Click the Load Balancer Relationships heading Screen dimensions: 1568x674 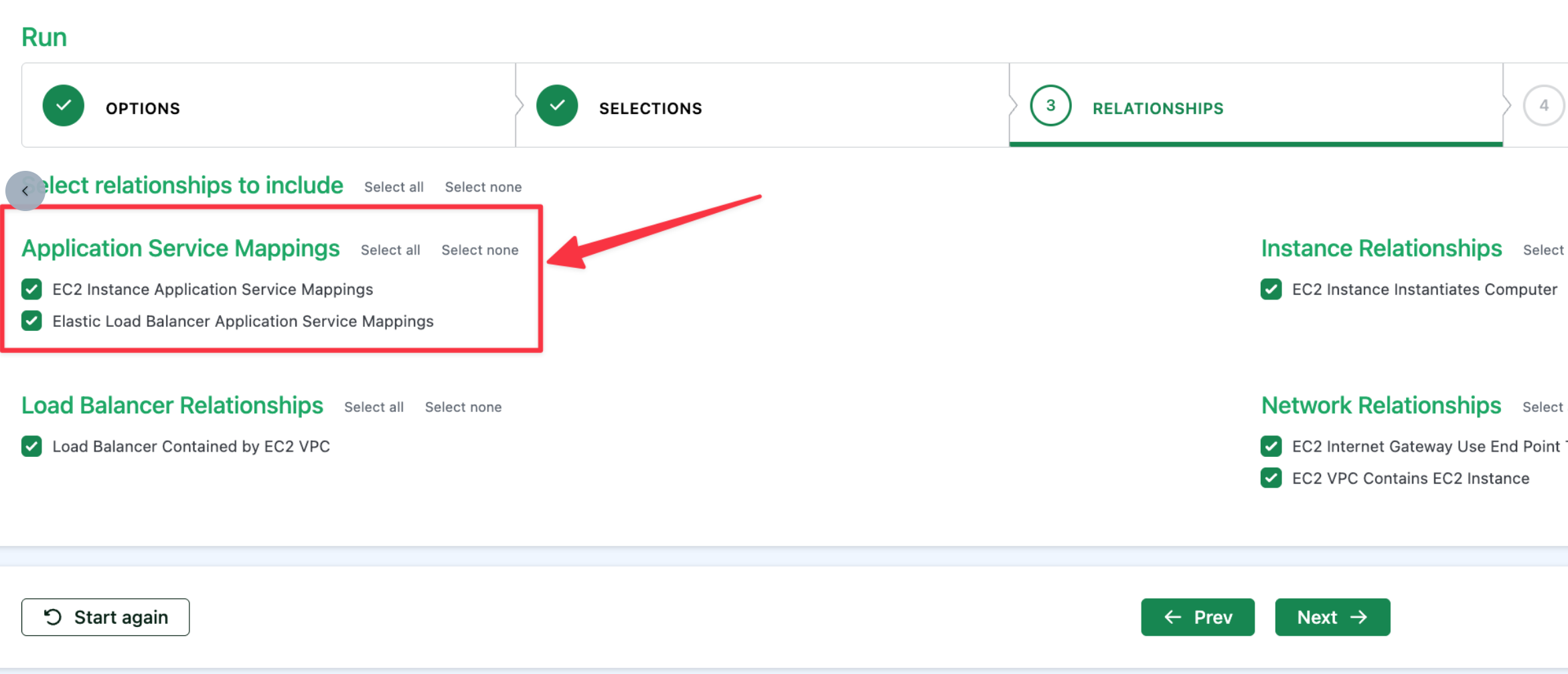(172, 405)
